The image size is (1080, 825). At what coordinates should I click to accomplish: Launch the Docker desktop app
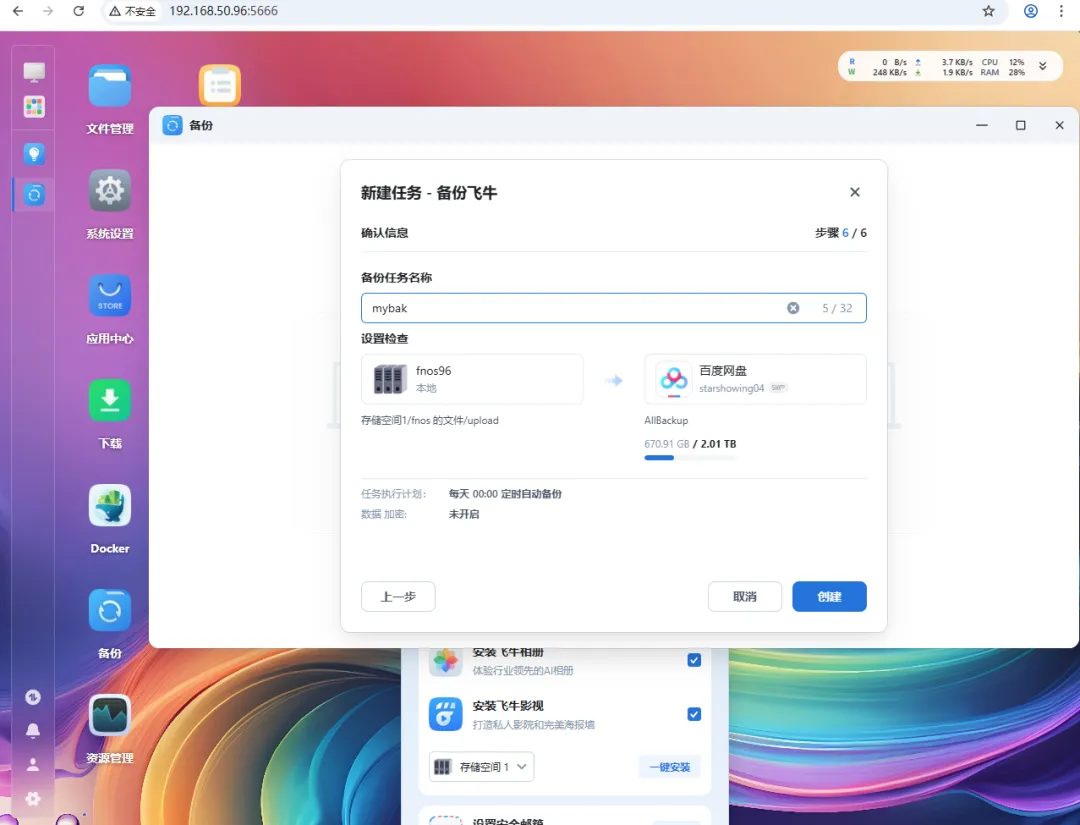coord(110,505)
